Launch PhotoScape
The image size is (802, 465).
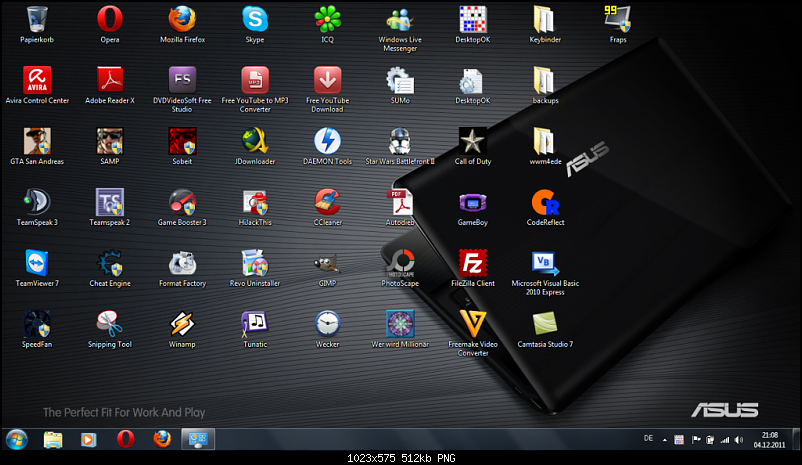tap(400, 263)
